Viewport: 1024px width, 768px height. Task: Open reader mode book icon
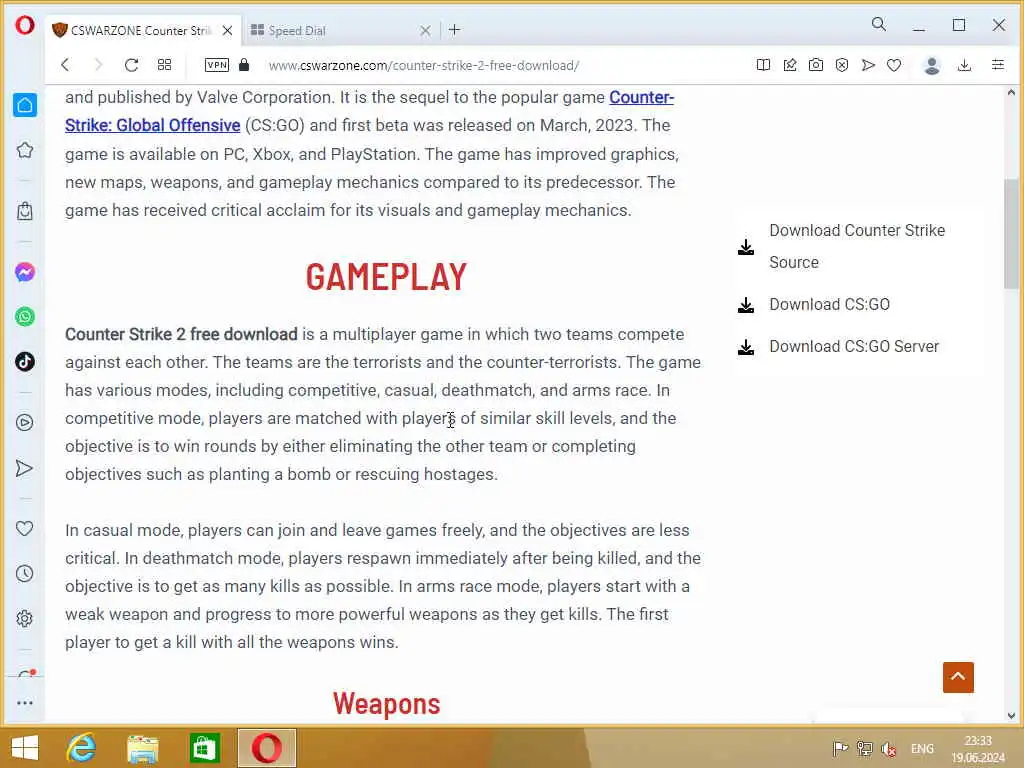pos(763,65)
